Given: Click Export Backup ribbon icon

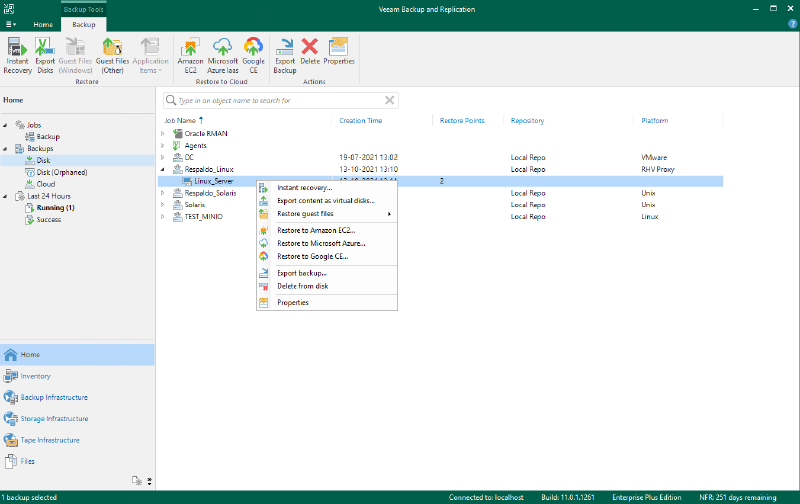Looking at the screenshot, I should point(285,55).
